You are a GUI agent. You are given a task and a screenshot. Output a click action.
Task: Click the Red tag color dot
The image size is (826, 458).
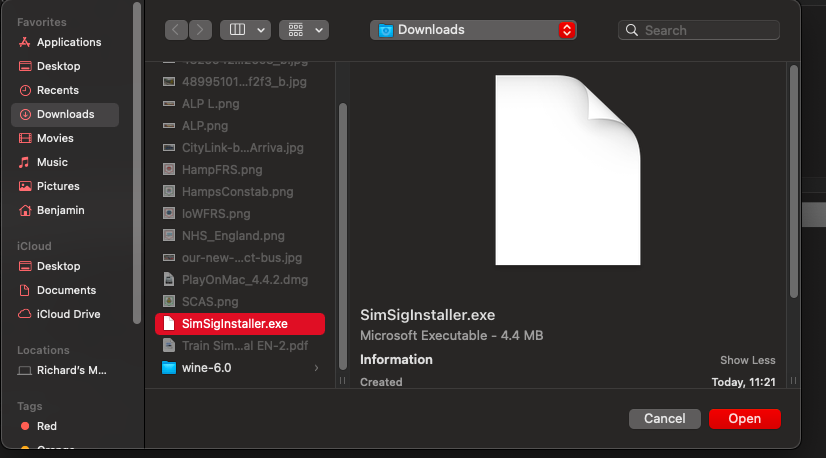(x=25, y=426)
